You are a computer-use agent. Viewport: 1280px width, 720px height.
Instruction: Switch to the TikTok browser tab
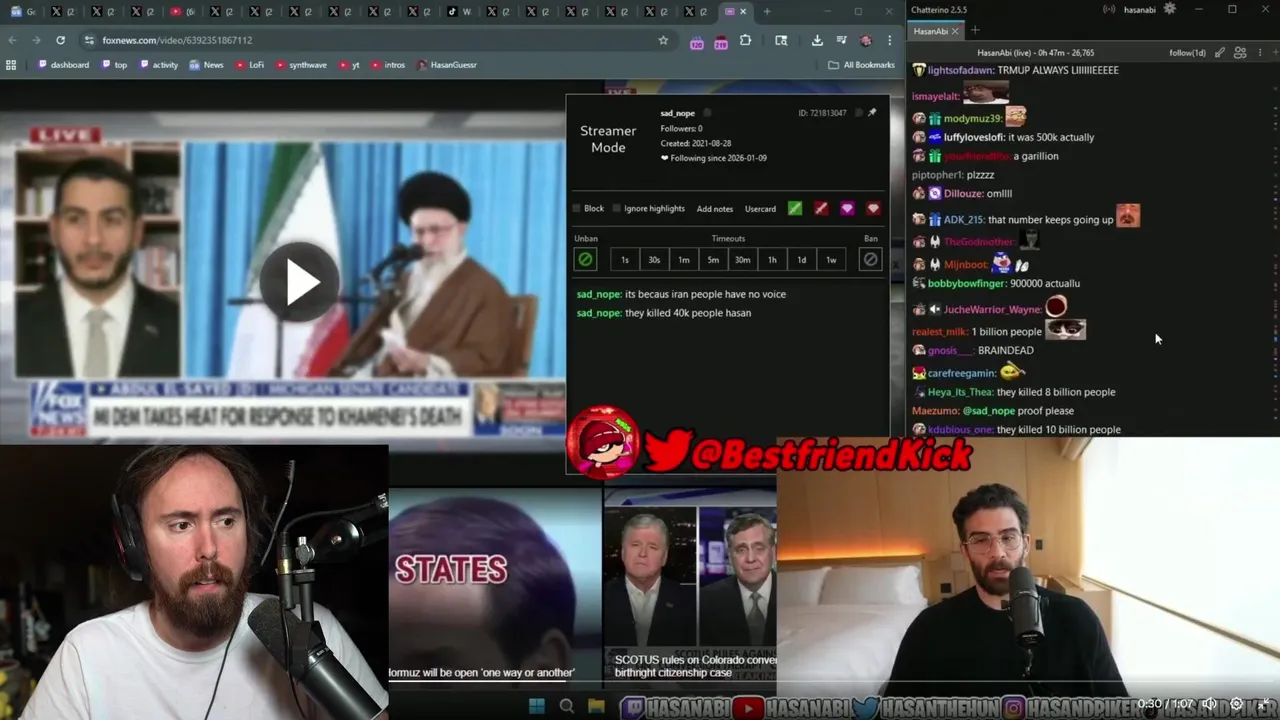click(x=460, y=12)
